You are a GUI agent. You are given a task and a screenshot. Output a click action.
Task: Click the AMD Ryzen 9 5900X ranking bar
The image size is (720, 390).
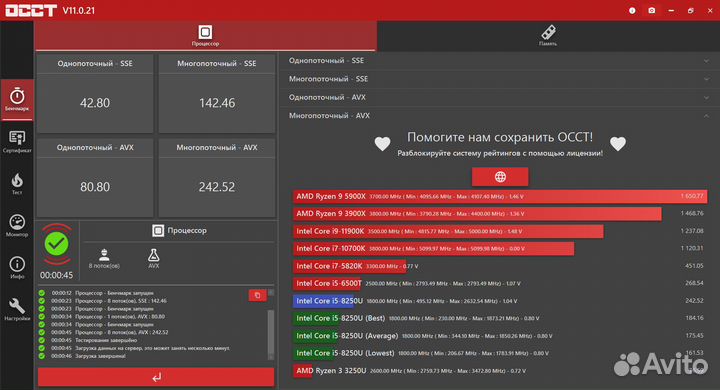(x=500, y=197)
